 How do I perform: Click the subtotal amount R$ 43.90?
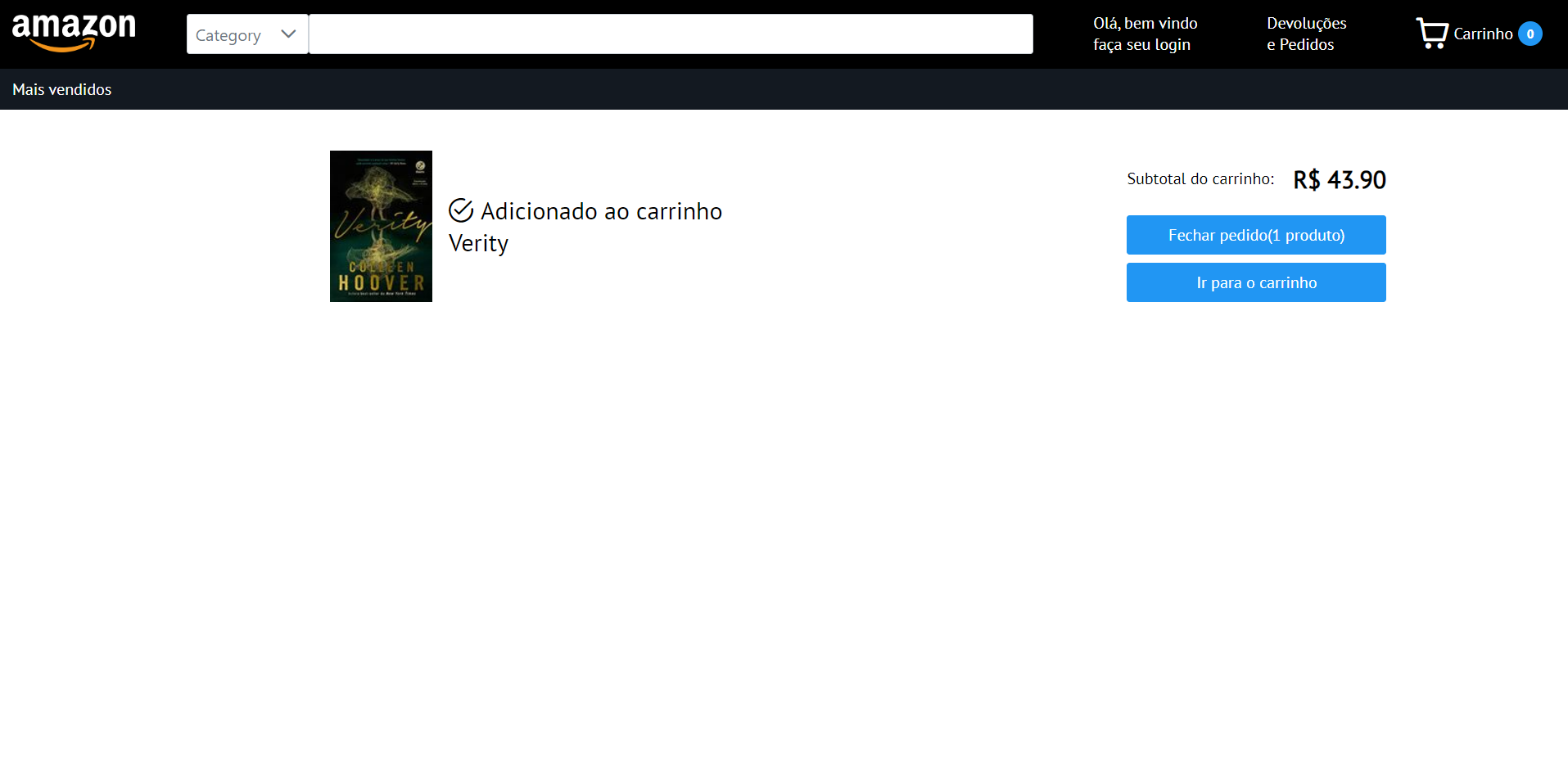click(x=1339, y=178)
